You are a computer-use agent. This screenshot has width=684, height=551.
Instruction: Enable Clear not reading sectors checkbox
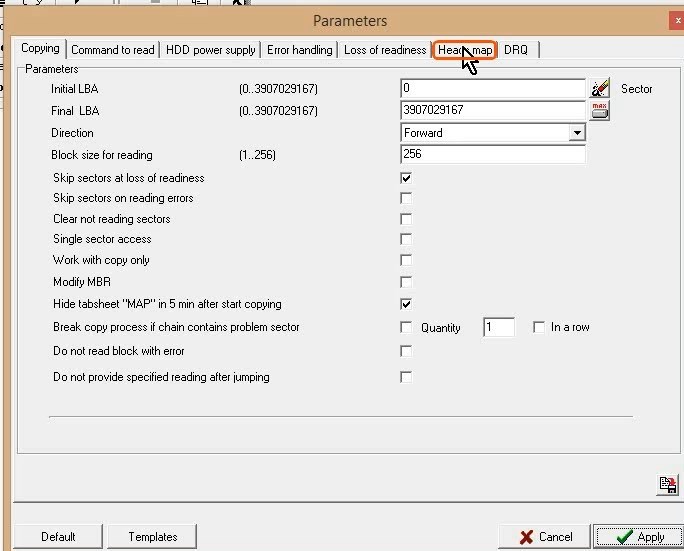[406, 219]
